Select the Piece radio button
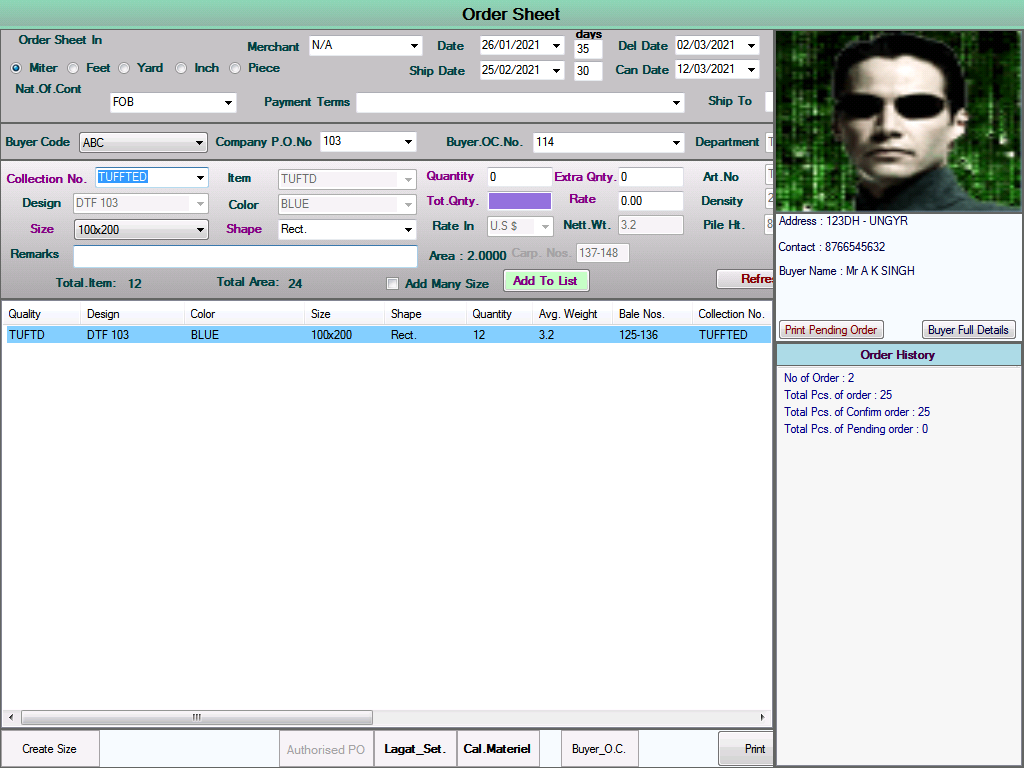The image size is (1024, 768). point(235,68)
